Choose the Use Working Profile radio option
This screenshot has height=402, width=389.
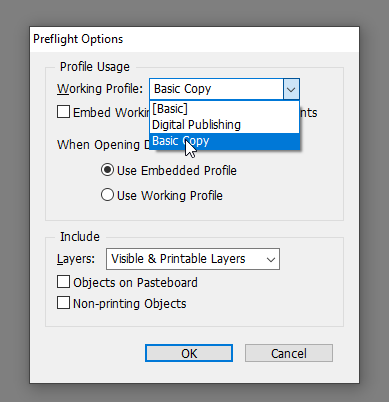(x=107, y=195)
